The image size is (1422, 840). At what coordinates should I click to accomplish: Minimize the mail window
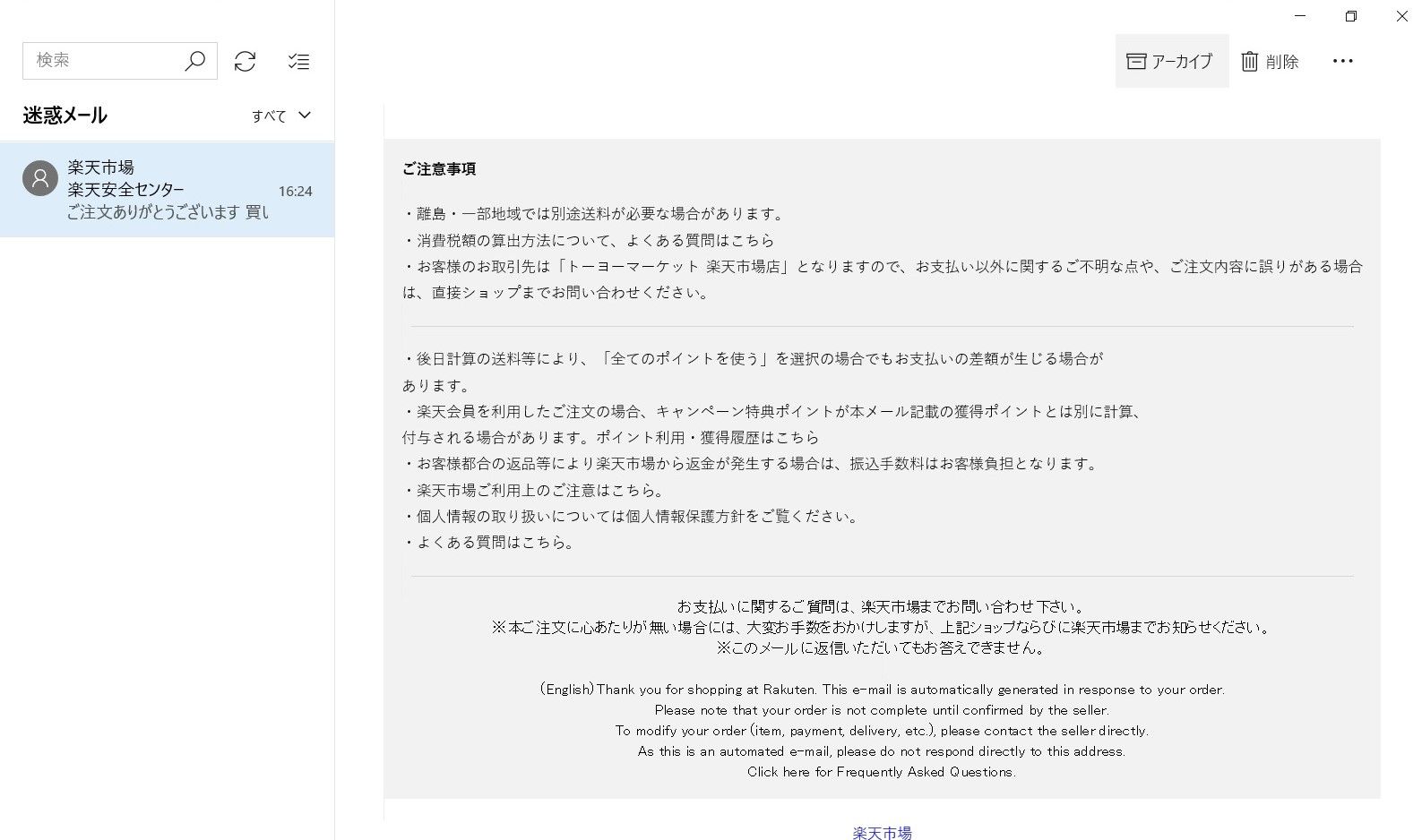pos(1300,16)
